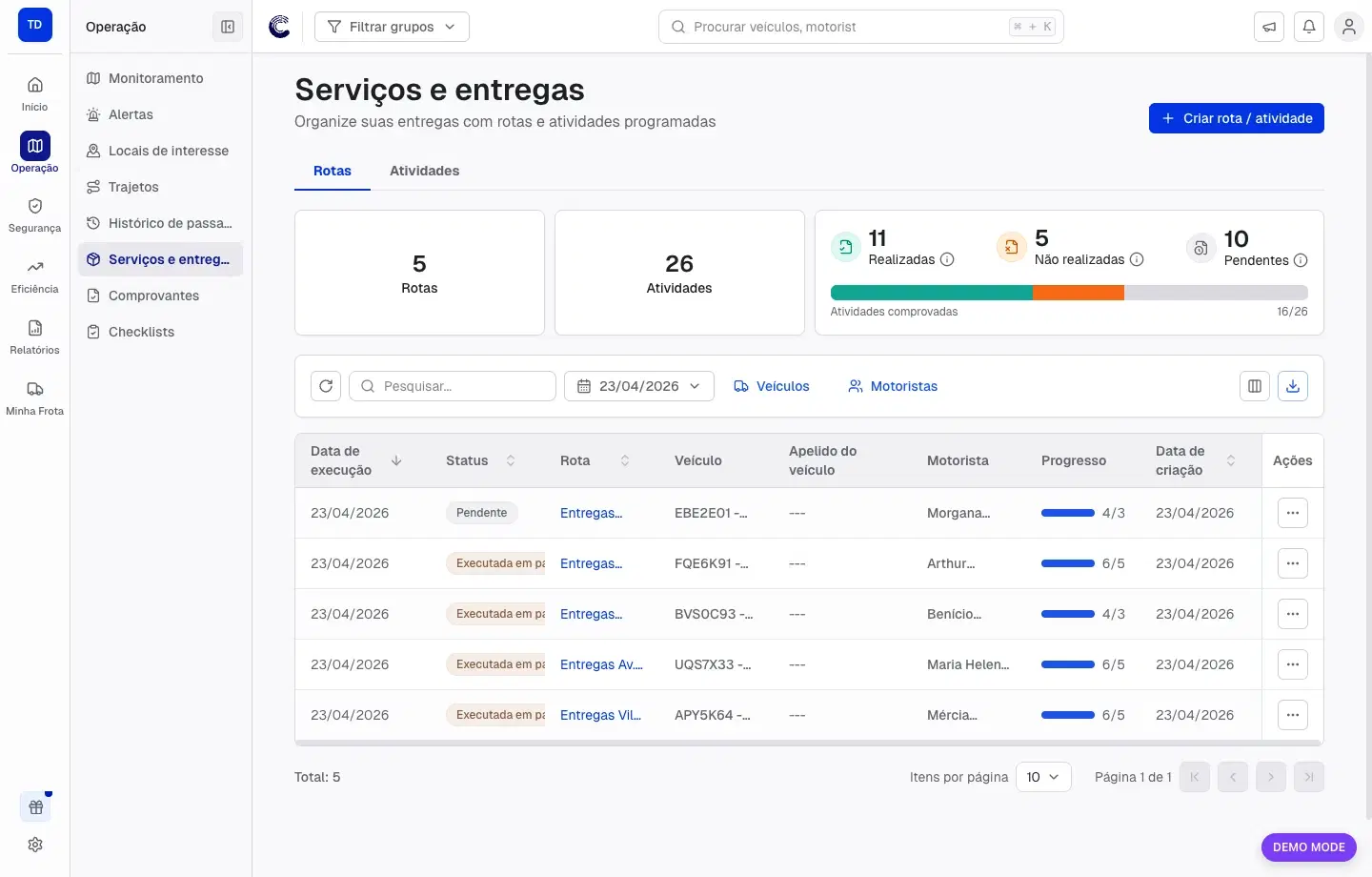Viewport: 1372px width, 877px height.
Task: Collapse the Operação sidebar panel icon
Action: coord(228,27)
